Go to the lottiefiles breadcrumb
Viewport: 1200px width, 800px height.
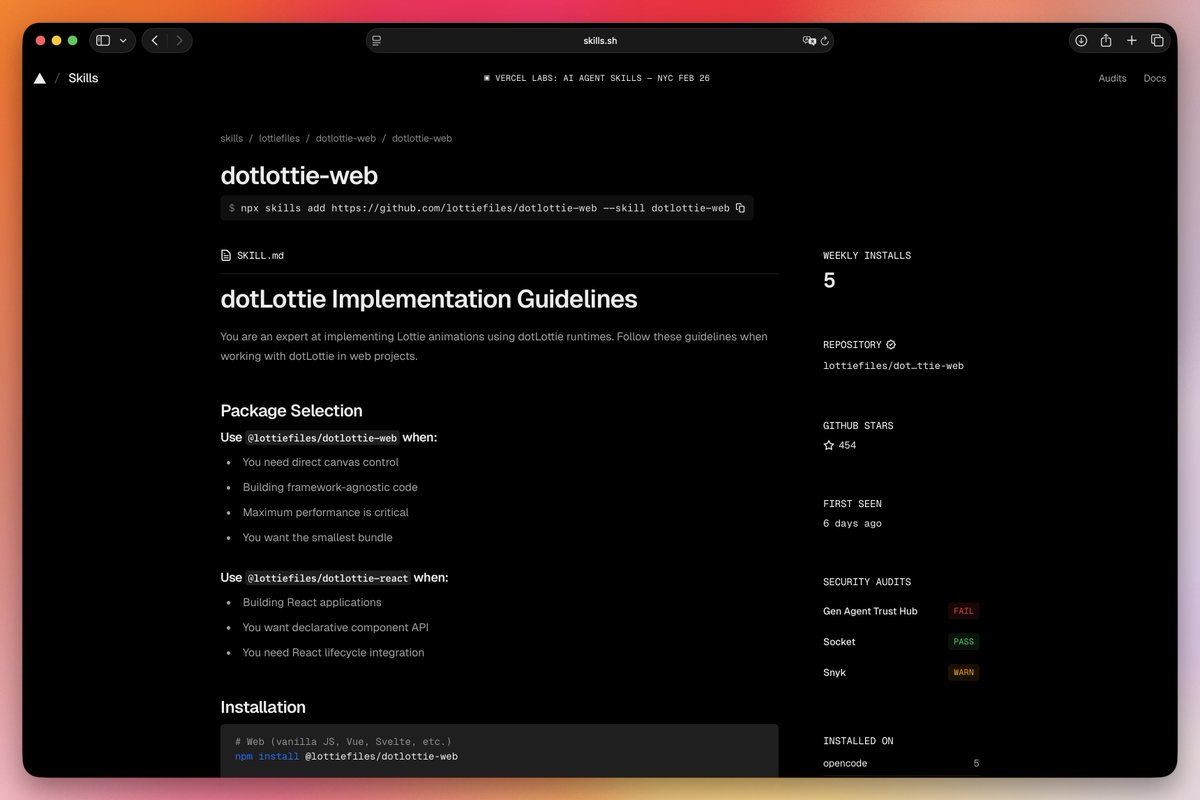[279, 138]
